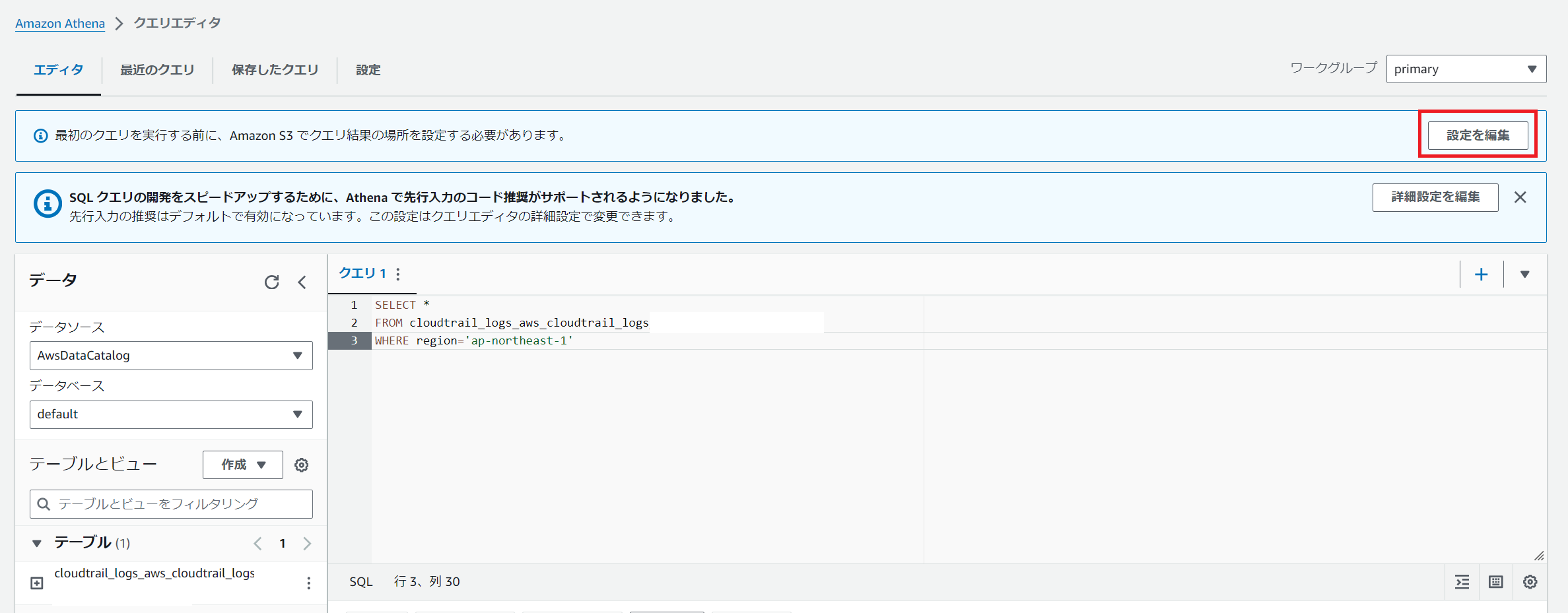
Task: Click the row 3 column 30 indicator
Action: 427,582
